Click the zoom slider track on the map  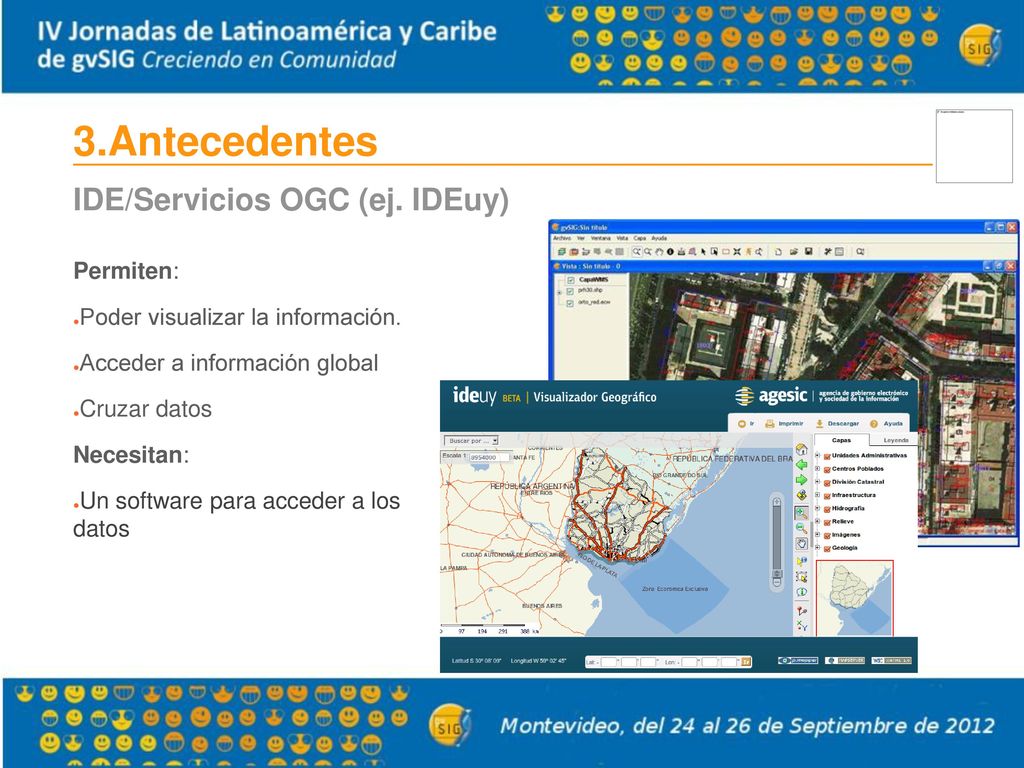tap(777, 538)
